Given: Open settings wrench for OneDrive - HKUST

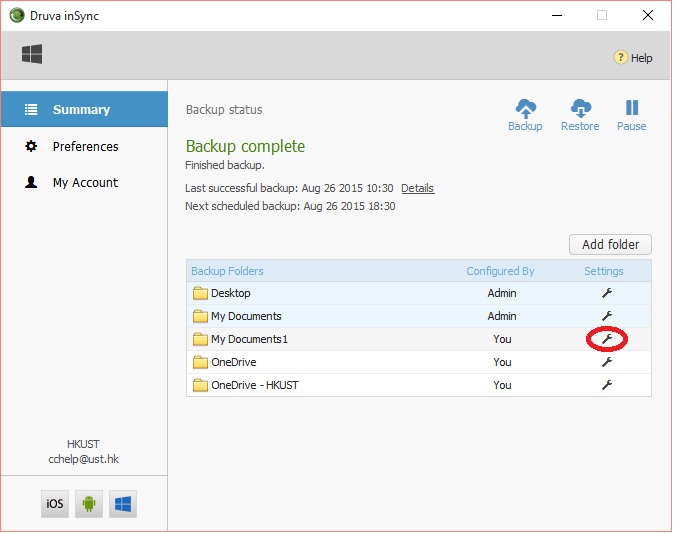Looking at the screenshot, I should click(605, 385).
